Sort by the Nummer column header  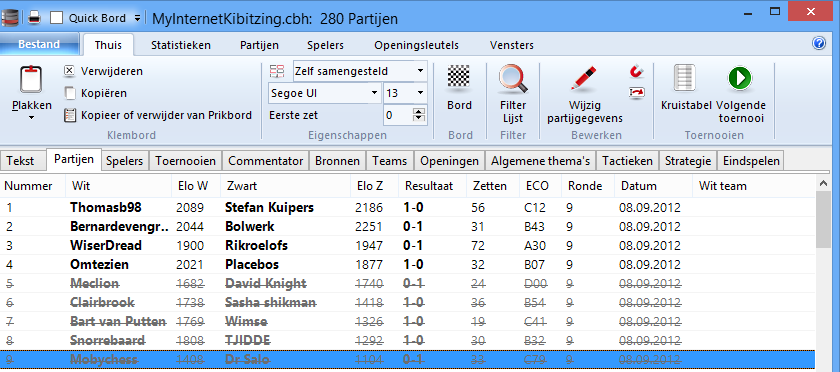pyautogui.click(x=32, y=187)
